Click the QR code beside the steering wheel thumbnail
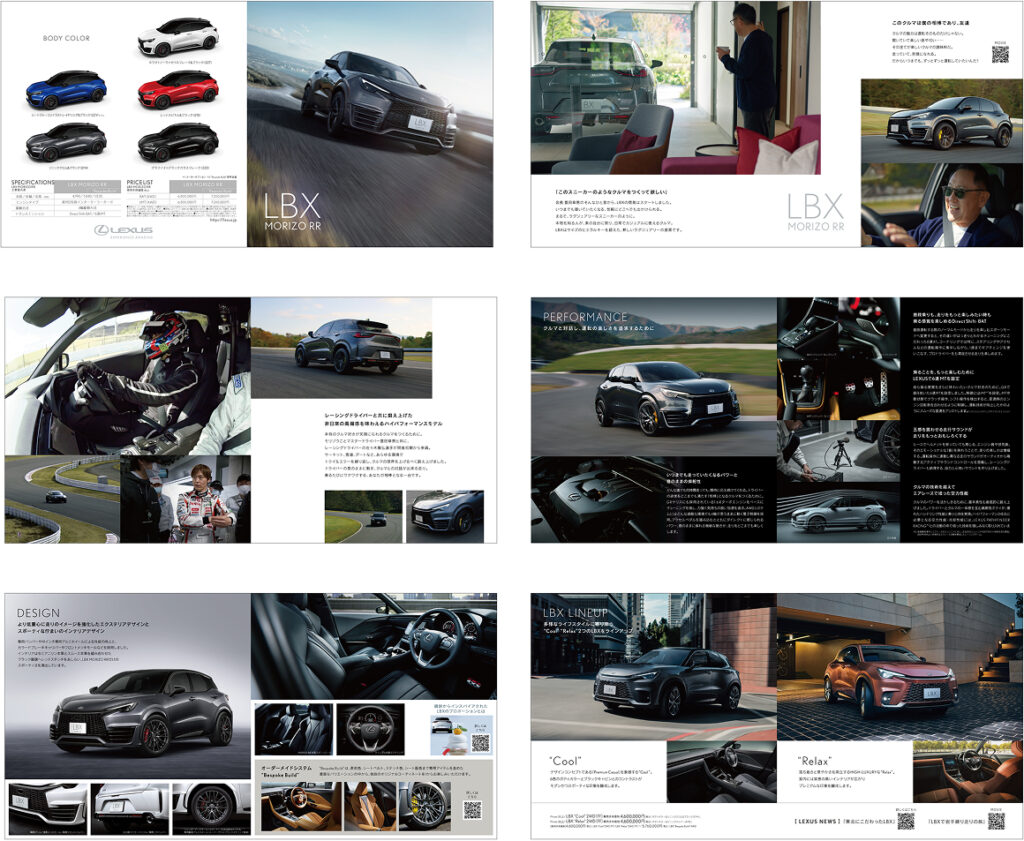The height and width of the screenshot is (841, 1024). pos(481,742)
